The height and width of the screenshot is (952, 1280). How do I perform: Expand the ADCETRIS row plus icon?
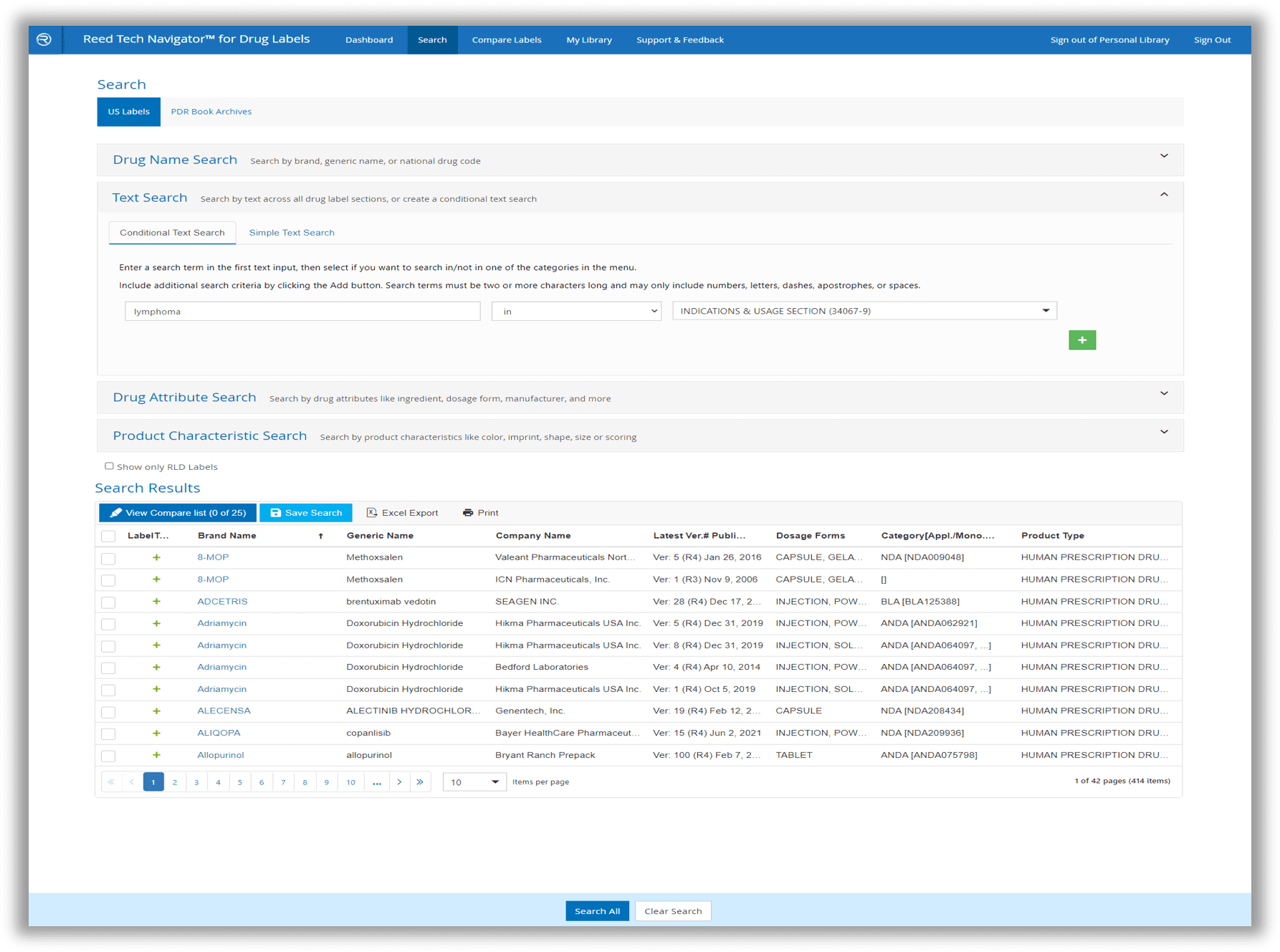[156, 601]
